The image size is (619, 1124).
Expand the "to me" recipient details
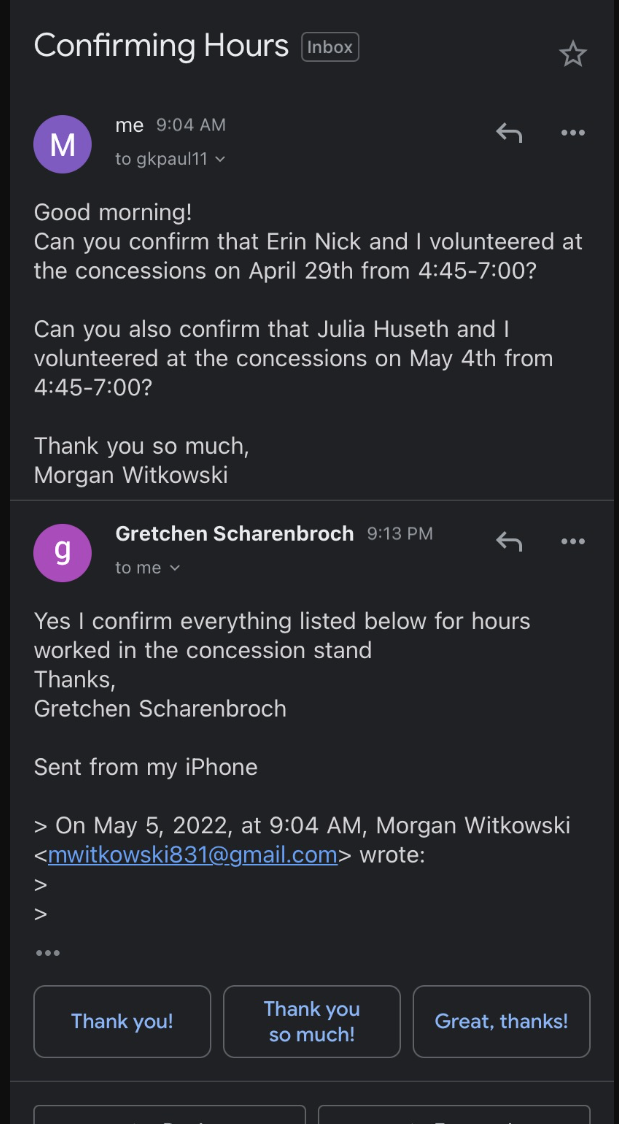(x=175, y=568)
